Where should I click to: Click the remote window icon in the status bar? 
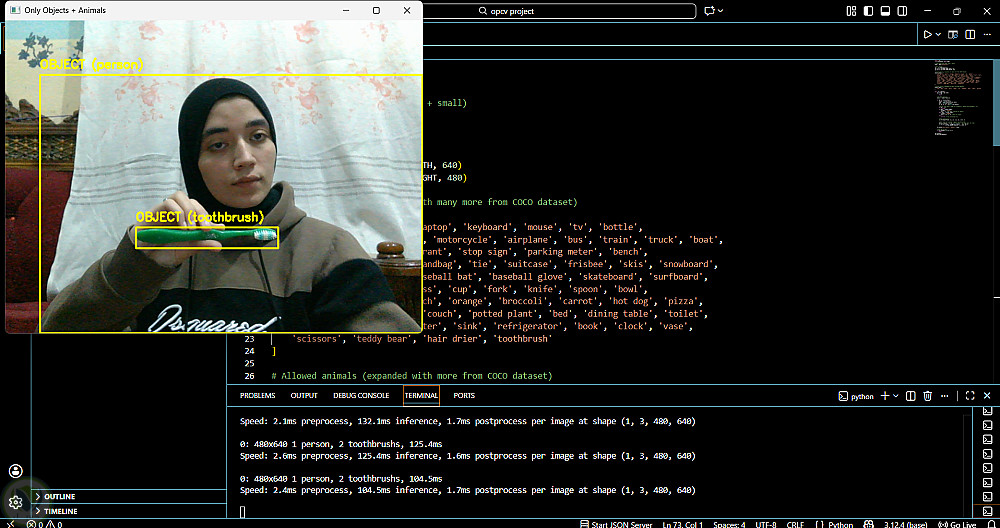(10, 524)
